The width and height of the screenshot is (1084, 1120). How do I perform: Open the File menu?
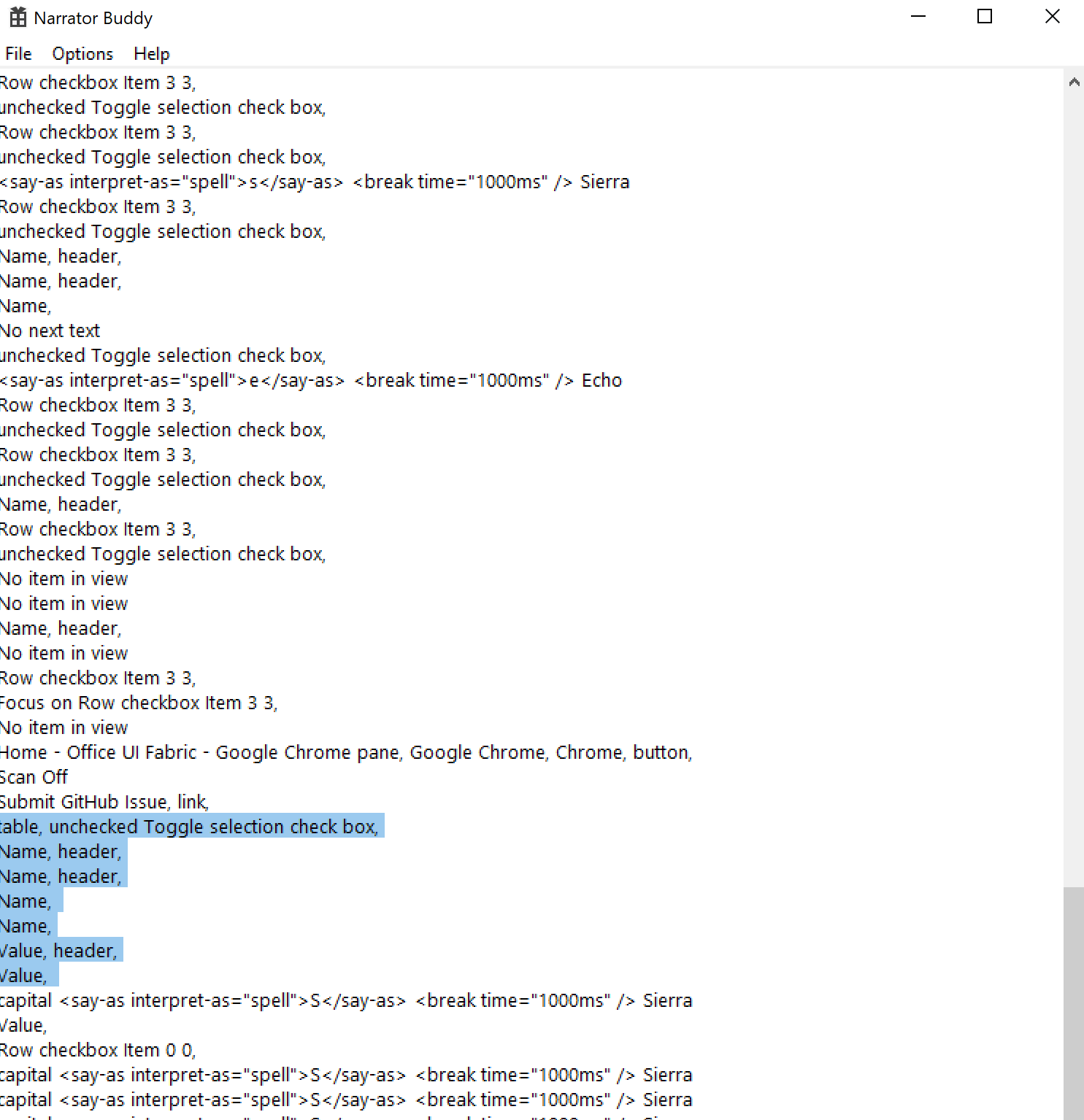[x=18, y=53]
